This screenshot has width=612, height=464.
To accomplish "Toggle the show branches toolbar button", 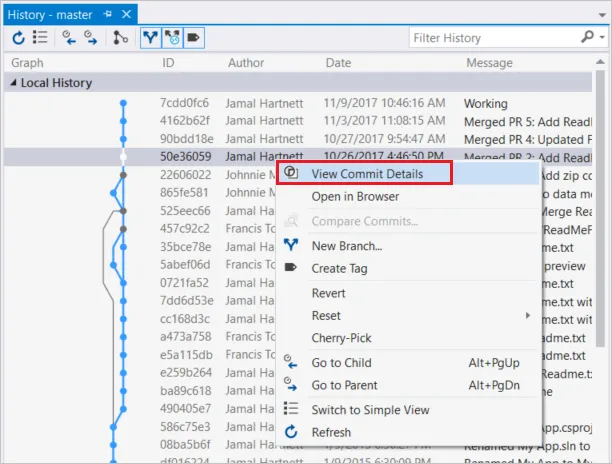I will point(151,38).
